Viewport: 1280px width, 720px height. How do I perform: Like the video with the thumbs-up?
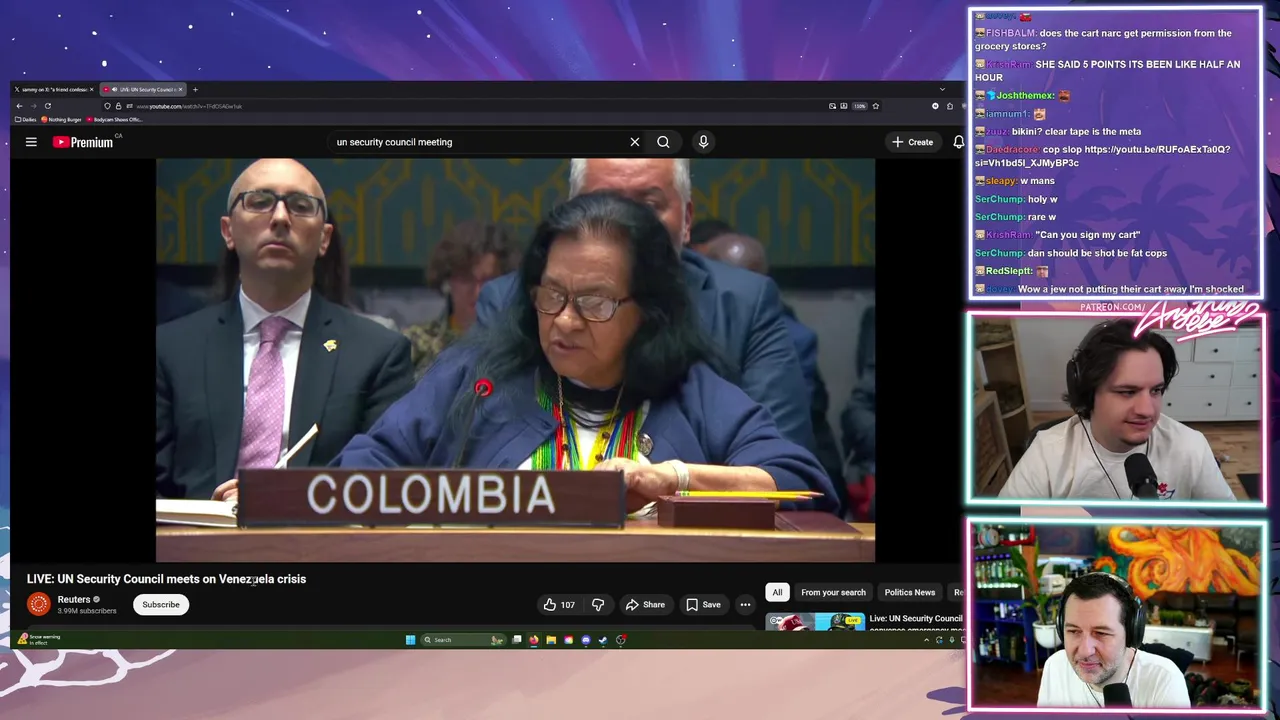point(559,604)
